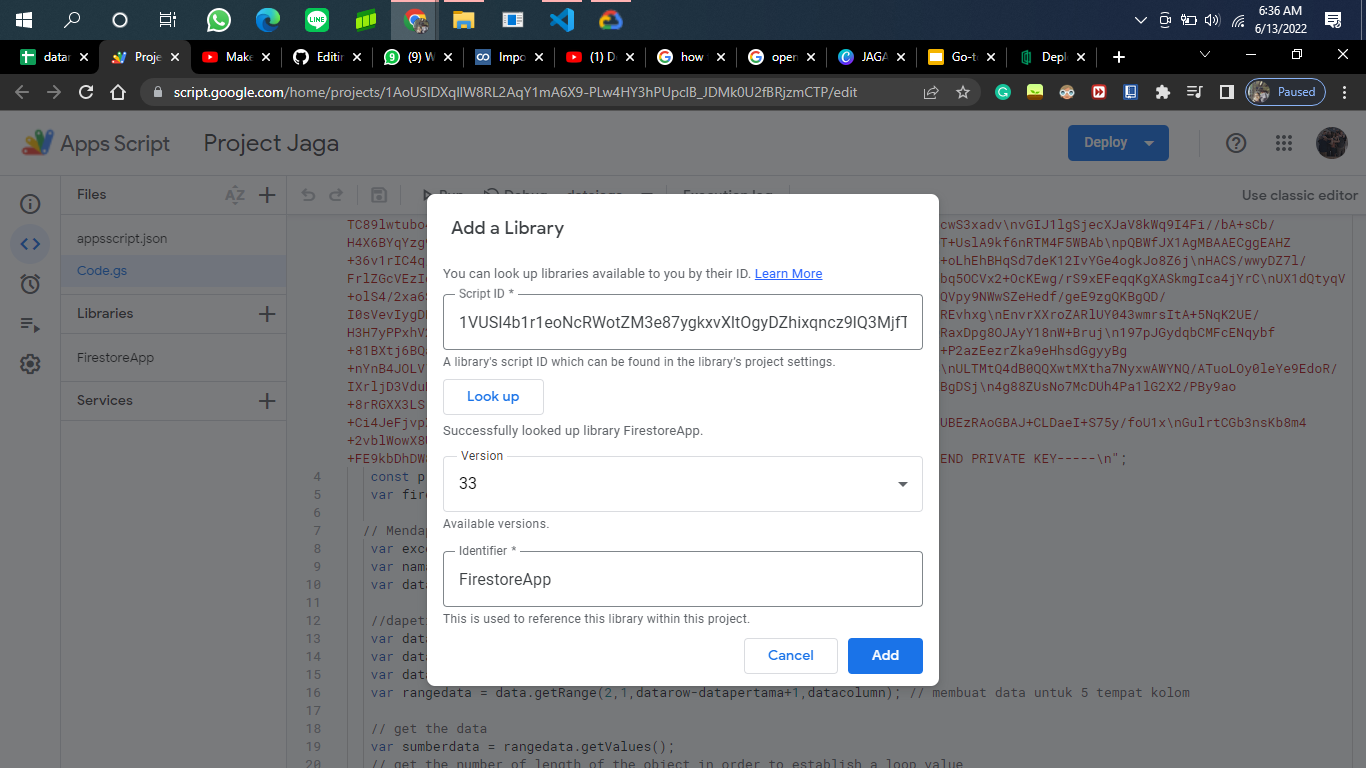Go to Chrome home page icon
Image resolution: width=1366 pixels, height=768 pixels.
click(x=118, y=92)
